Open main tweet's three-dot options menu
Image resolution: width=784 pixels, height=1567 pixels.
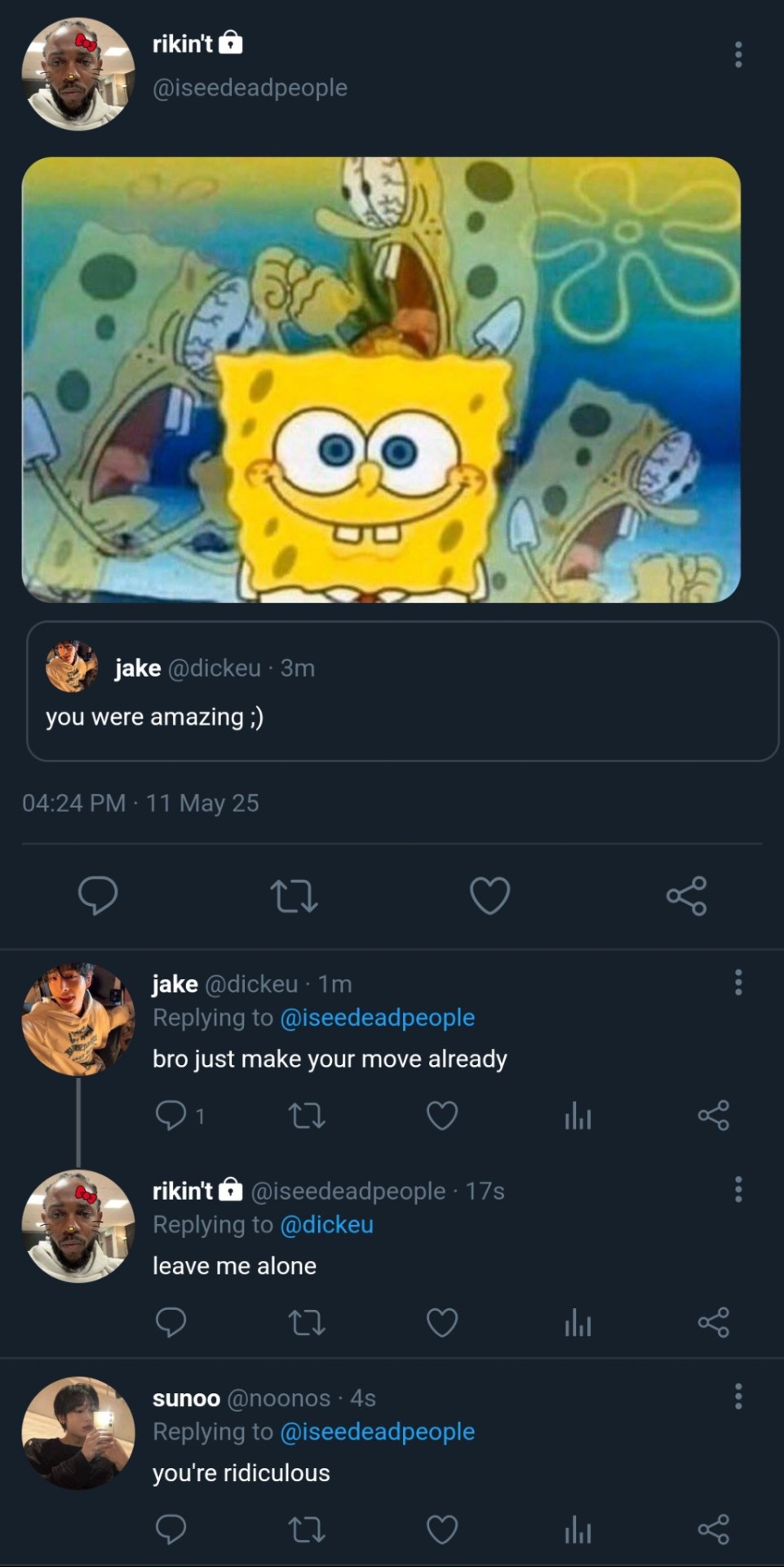737,55
